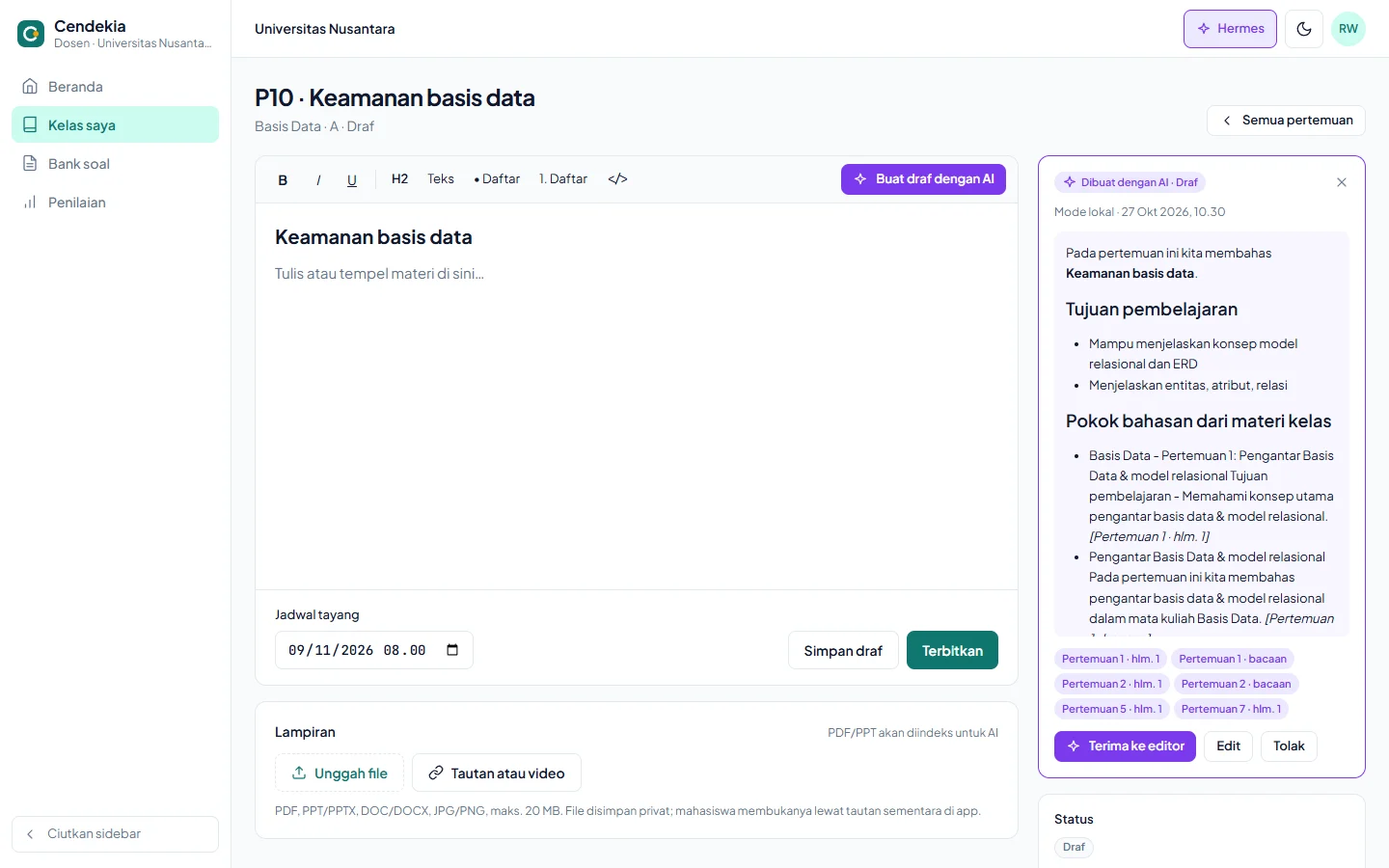
Task: Click Unggah file
Action: [x=340, y=773]
